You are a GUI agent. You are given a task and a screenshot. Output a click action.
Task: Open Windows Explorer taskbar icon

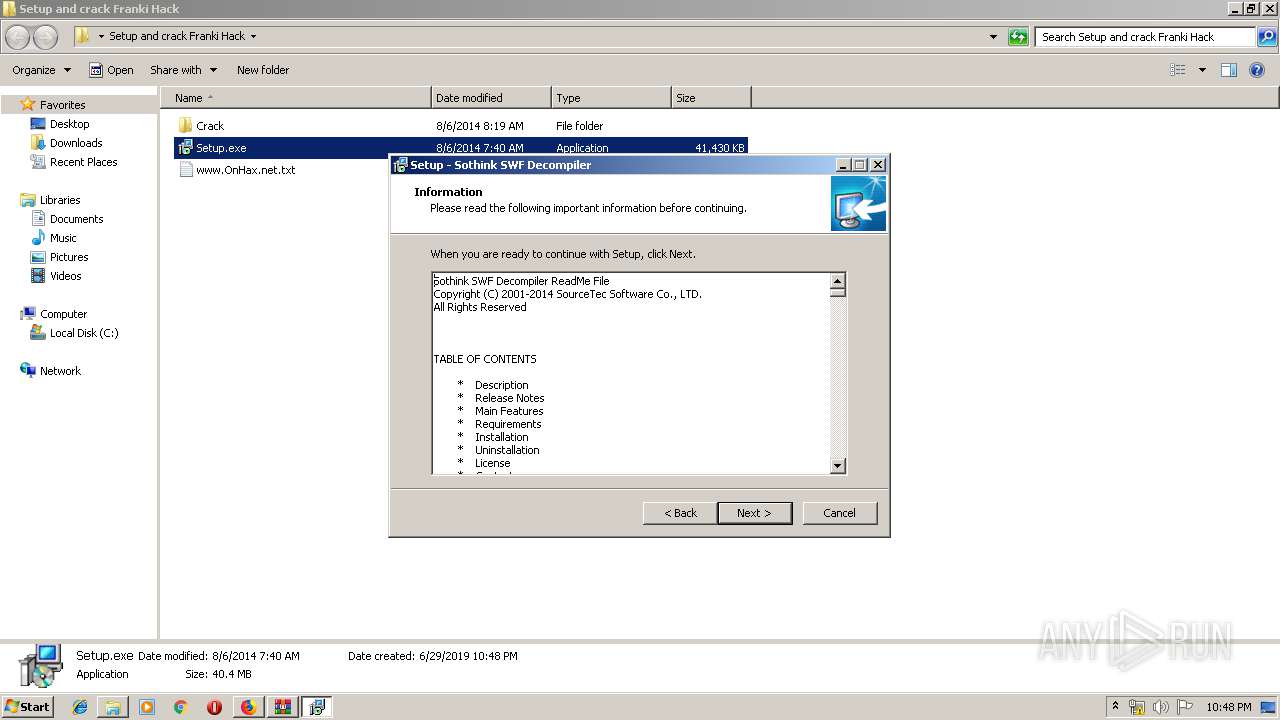pyautogui.click(x=113, y=707)
